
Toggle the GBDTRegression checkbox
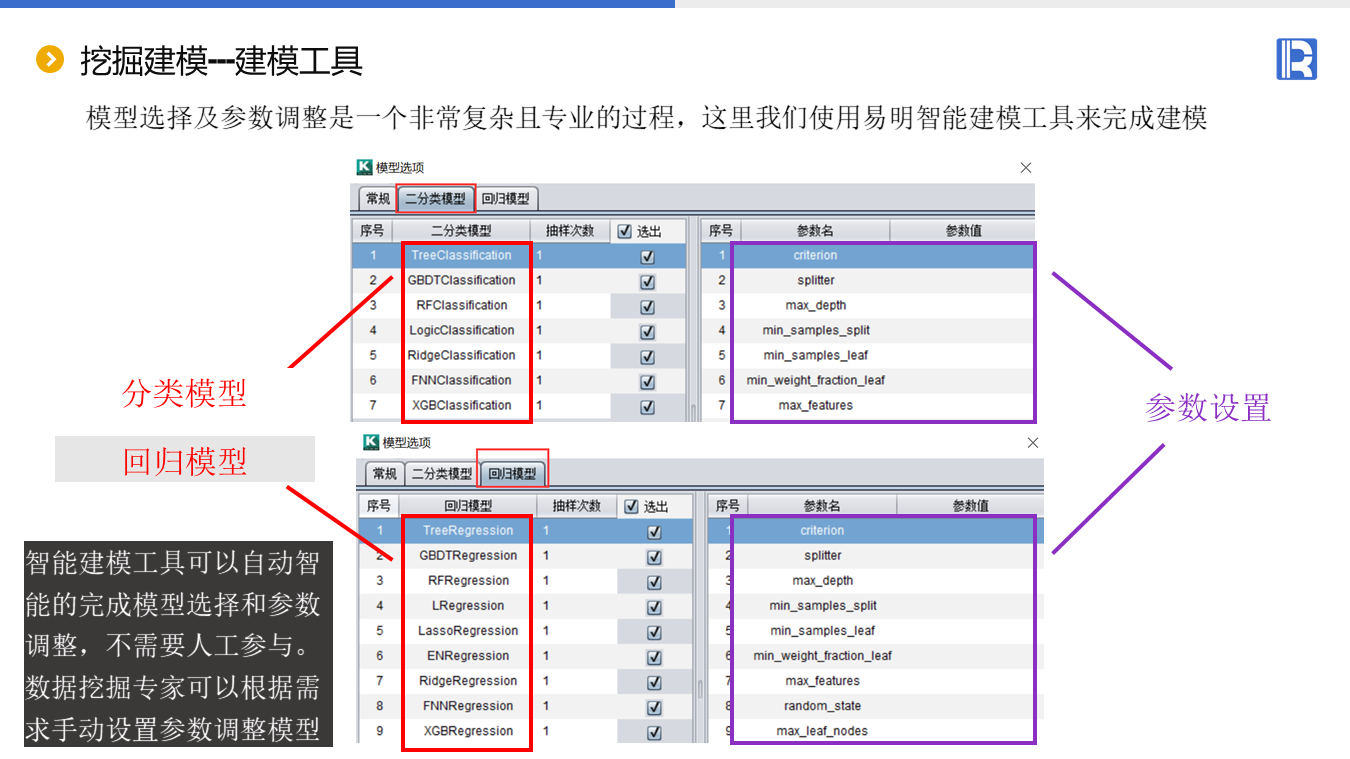(654, 556)
